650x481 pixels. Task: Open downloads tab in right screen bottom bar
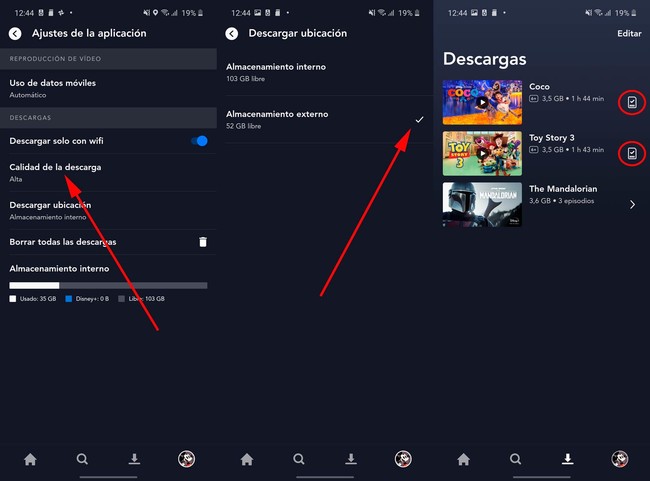click(x=567, y=459)
